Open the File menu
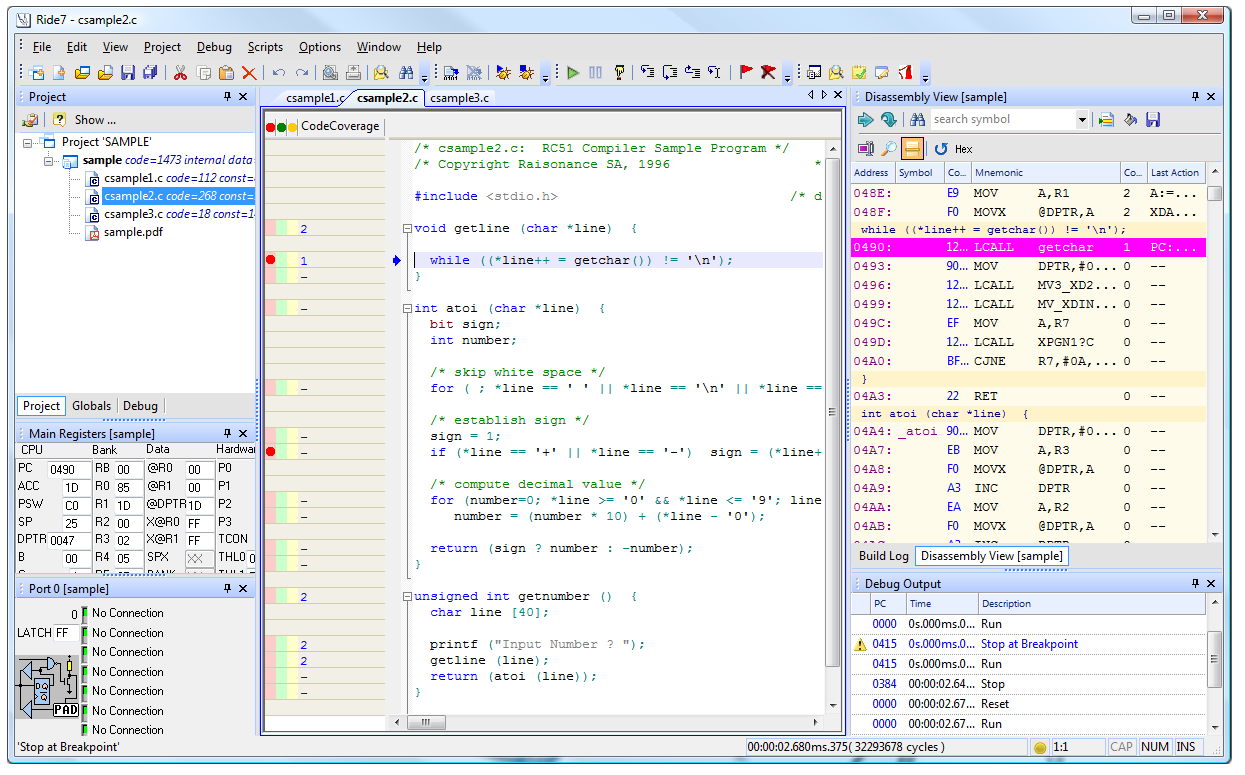The image size is (1245, 775). 42,47
